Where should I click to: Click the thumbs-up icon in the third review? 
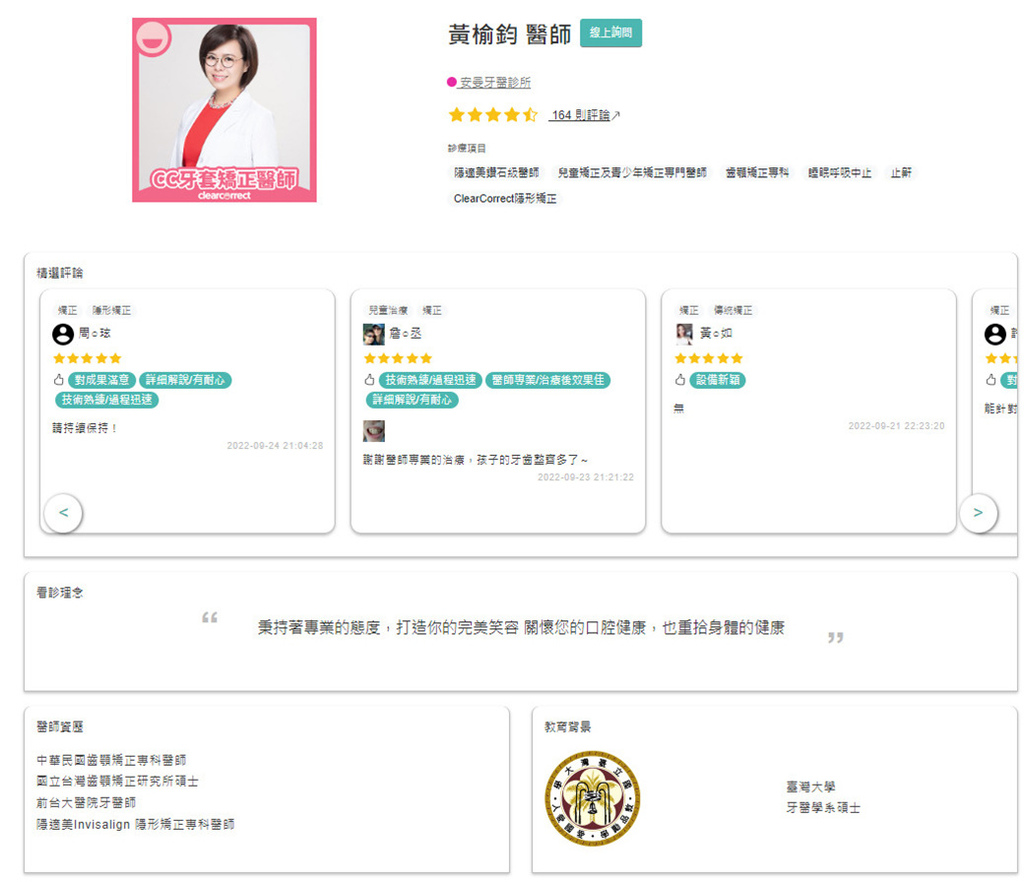tap(680, 379)
